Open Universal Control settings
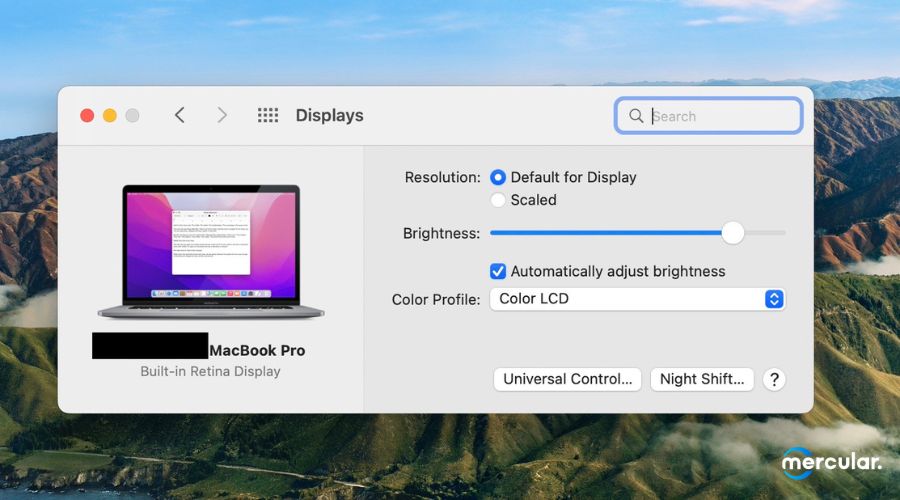Image resolution: width=900 pixels, height=500 pixels. pyautogui.click(x=567, y=379)
